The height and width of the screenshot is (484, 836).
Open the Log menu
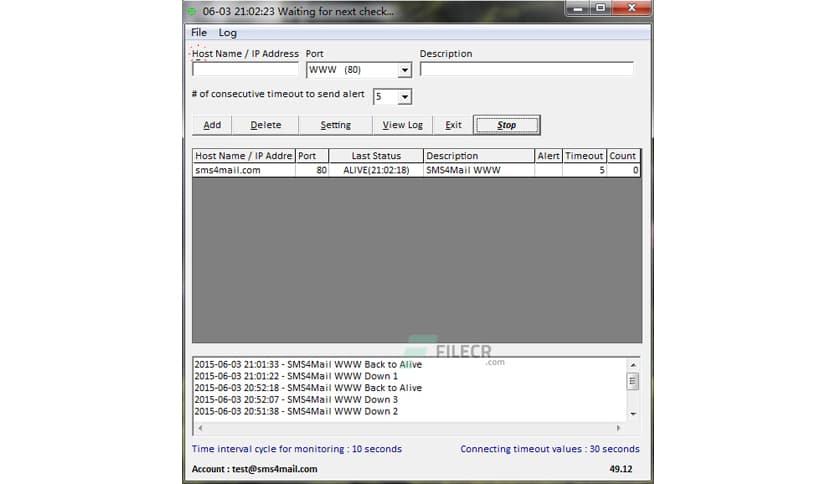[228, 33]
